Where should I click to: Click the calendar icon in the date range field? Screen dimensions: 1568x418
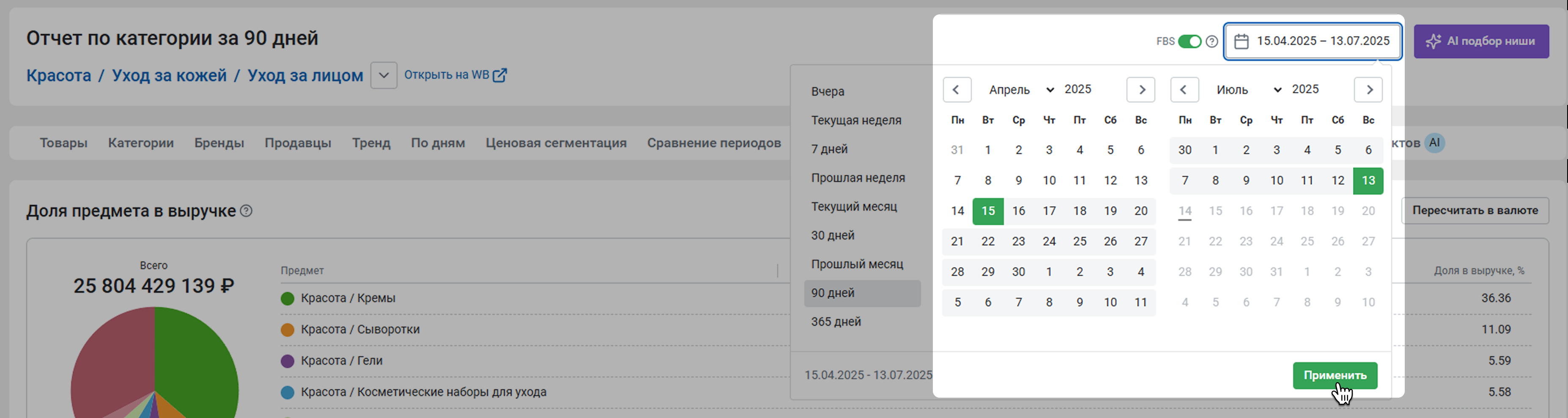pos(1241,41)
